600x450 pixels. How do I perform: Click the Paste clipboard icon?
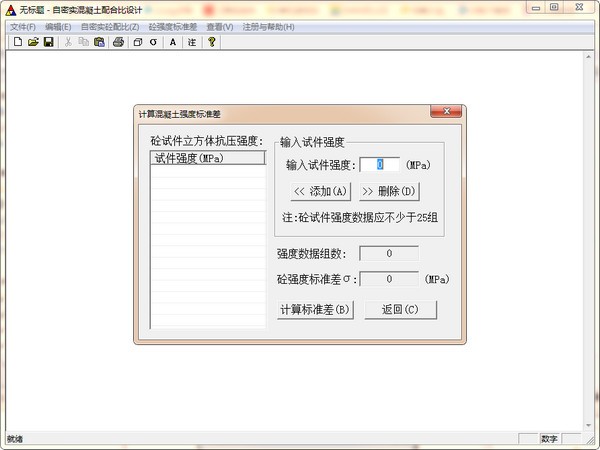click(x=99, y=42)
